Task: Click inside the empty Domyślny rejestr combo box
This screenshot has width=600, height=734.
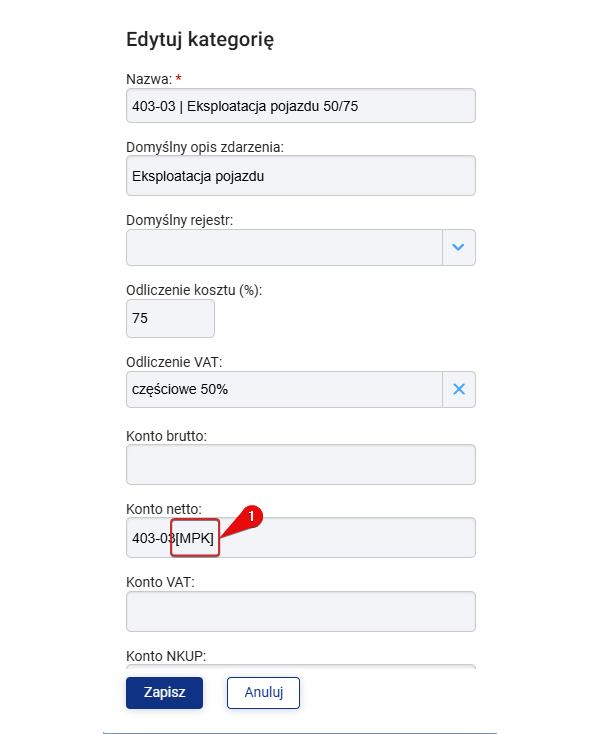Action: (284, 247)
